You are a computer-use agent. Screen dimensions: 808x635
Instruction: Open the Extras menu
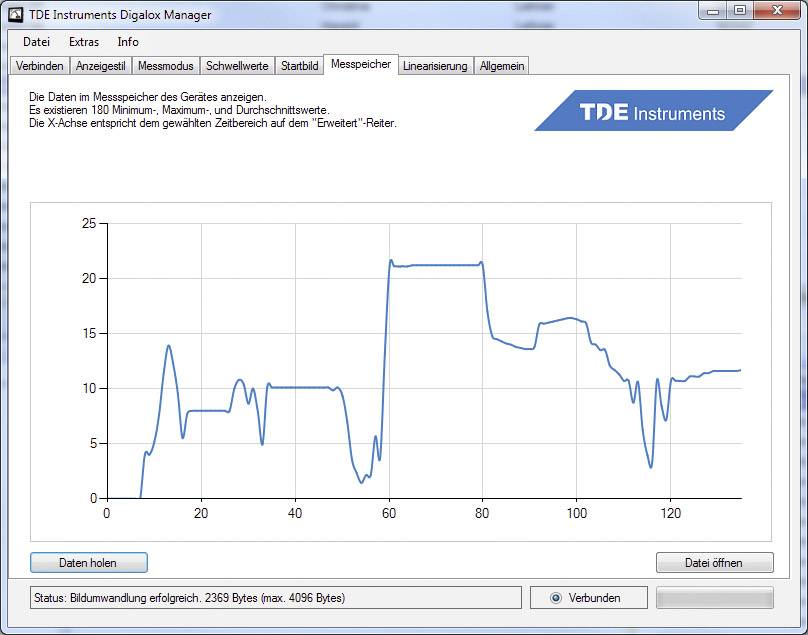click(x=83, y=42)
